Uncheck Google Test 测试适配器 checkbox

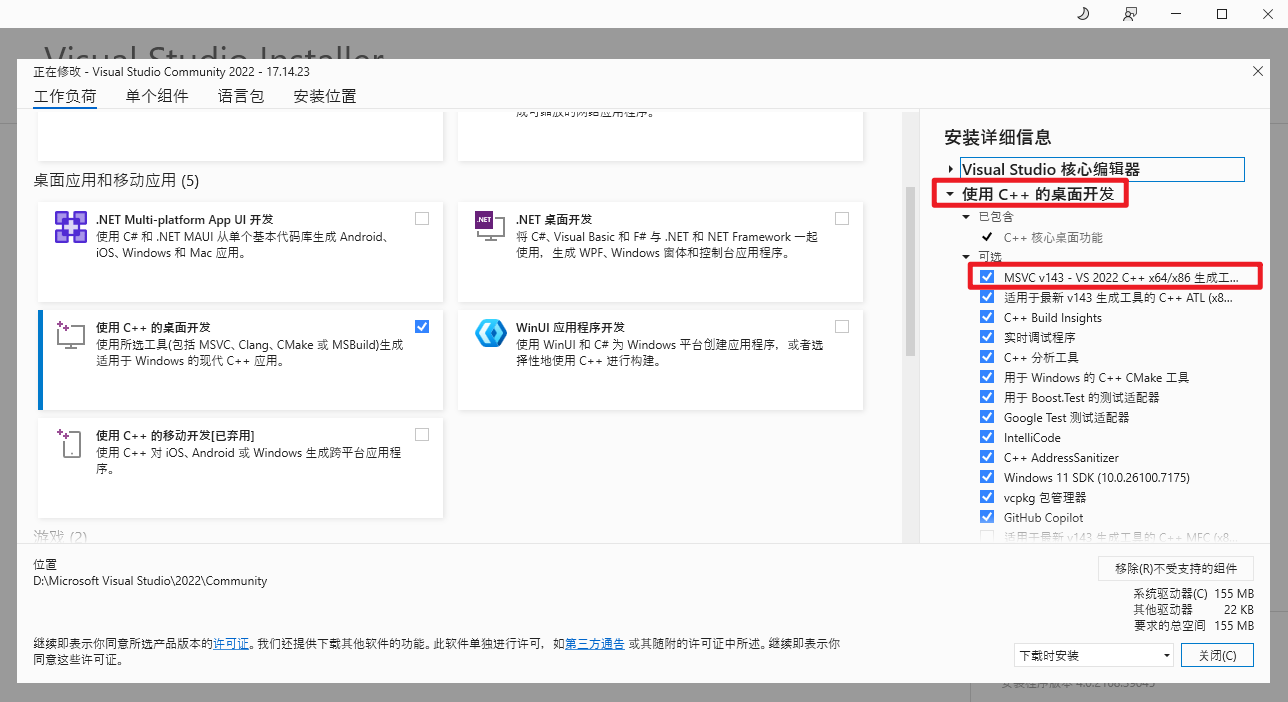pyautogui.click(x=988, y=417)
